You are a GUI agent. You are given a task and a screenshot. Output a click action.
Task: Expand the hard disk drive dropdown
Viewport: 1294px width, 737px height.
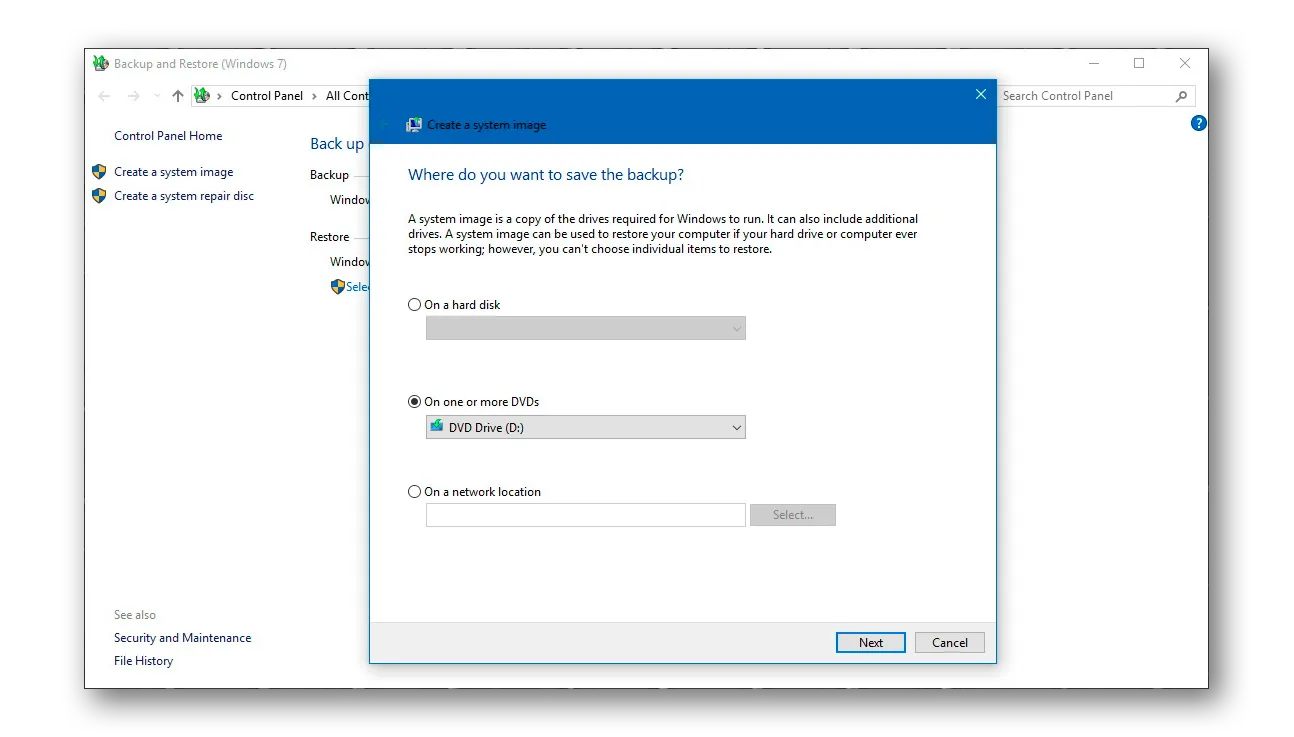coord(585,328)
